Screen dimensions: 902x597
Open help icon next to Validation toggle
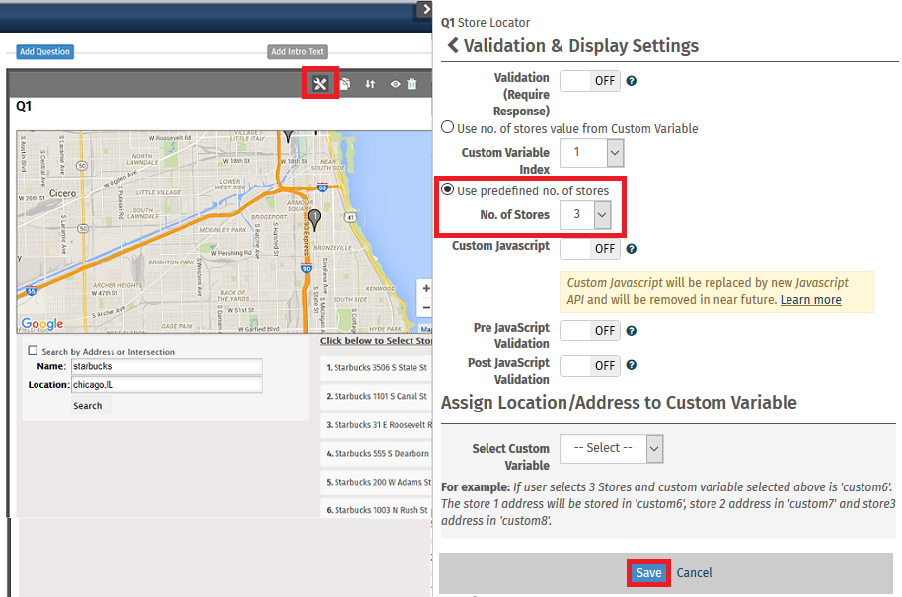(x=632, y=81)
